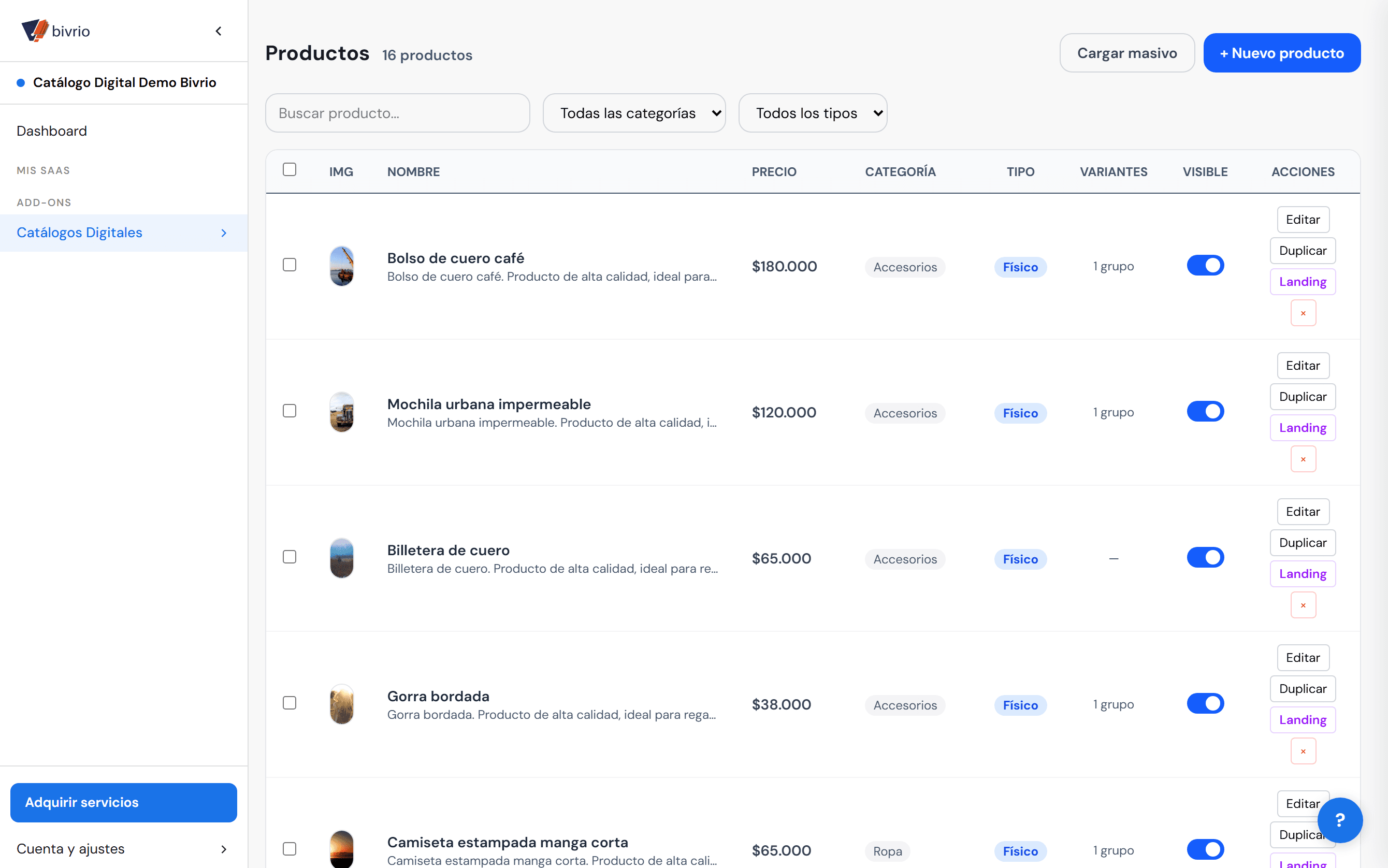Check the Bolso de cuero café row
1388x868 pixels.
pyautogui.click(x=290, y=265)
